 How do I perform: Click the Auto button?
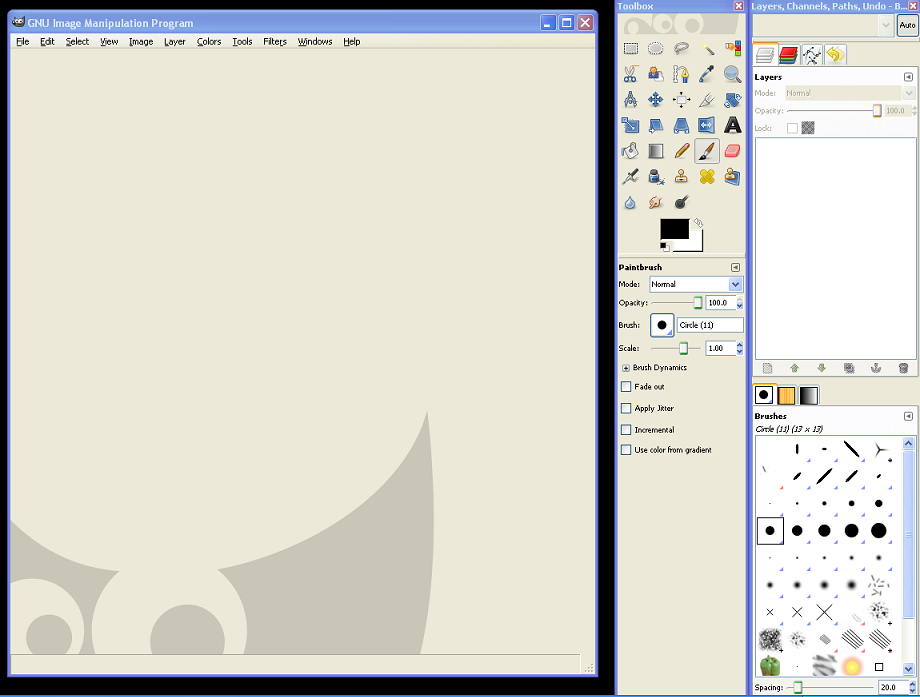907,25
